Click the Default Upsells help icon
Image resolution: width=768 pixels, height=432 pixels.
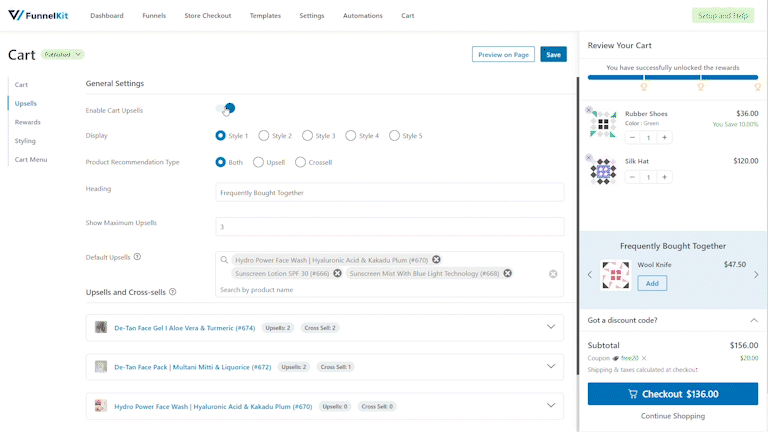(x=138, y=257)
